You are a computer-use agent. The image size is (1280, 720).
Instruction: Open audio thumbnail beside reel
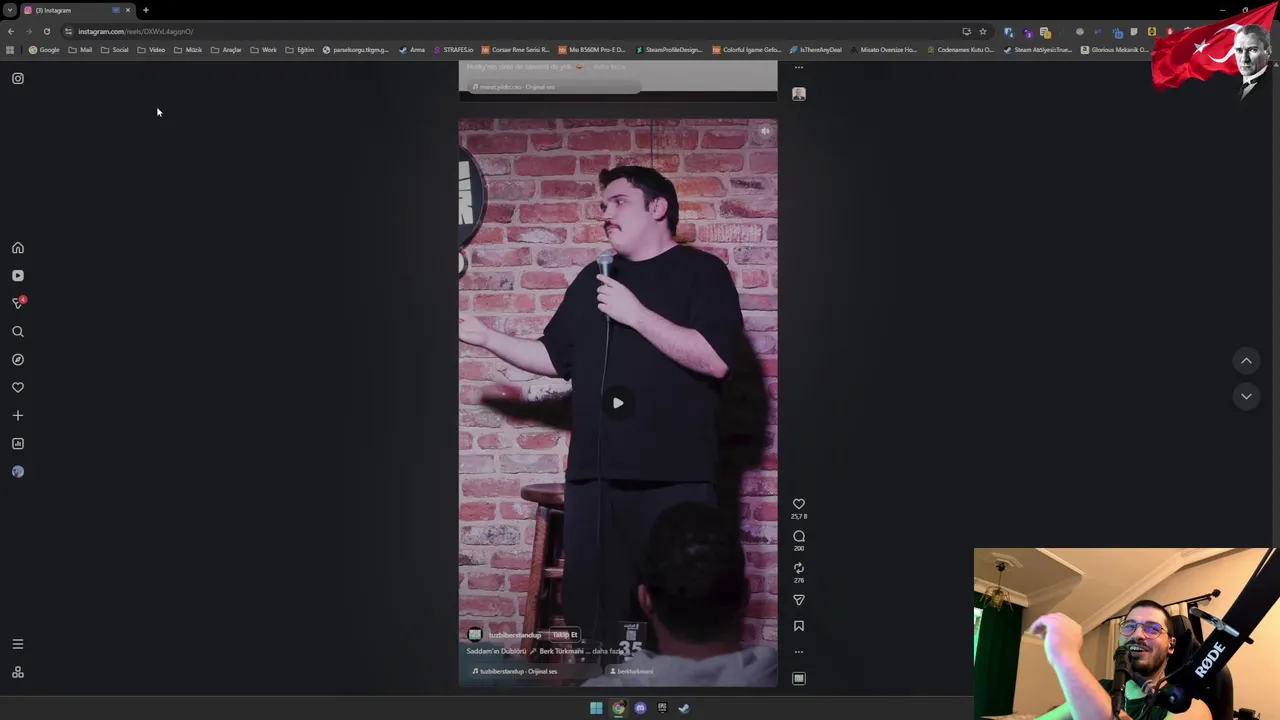tap(798, 678)
